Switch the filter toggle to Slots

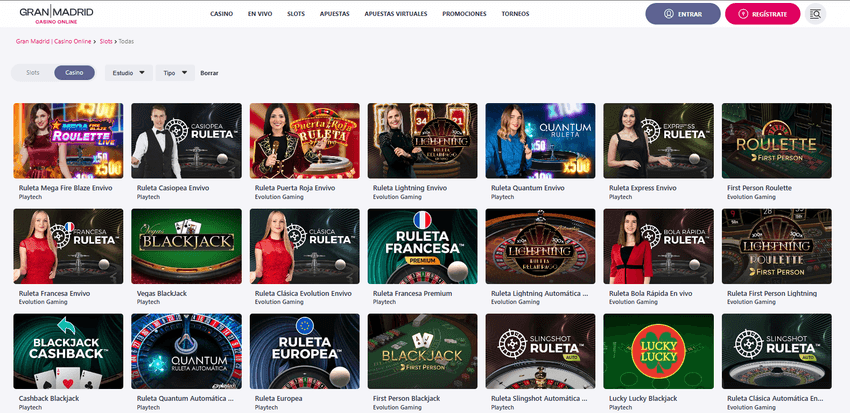(33, 73)
